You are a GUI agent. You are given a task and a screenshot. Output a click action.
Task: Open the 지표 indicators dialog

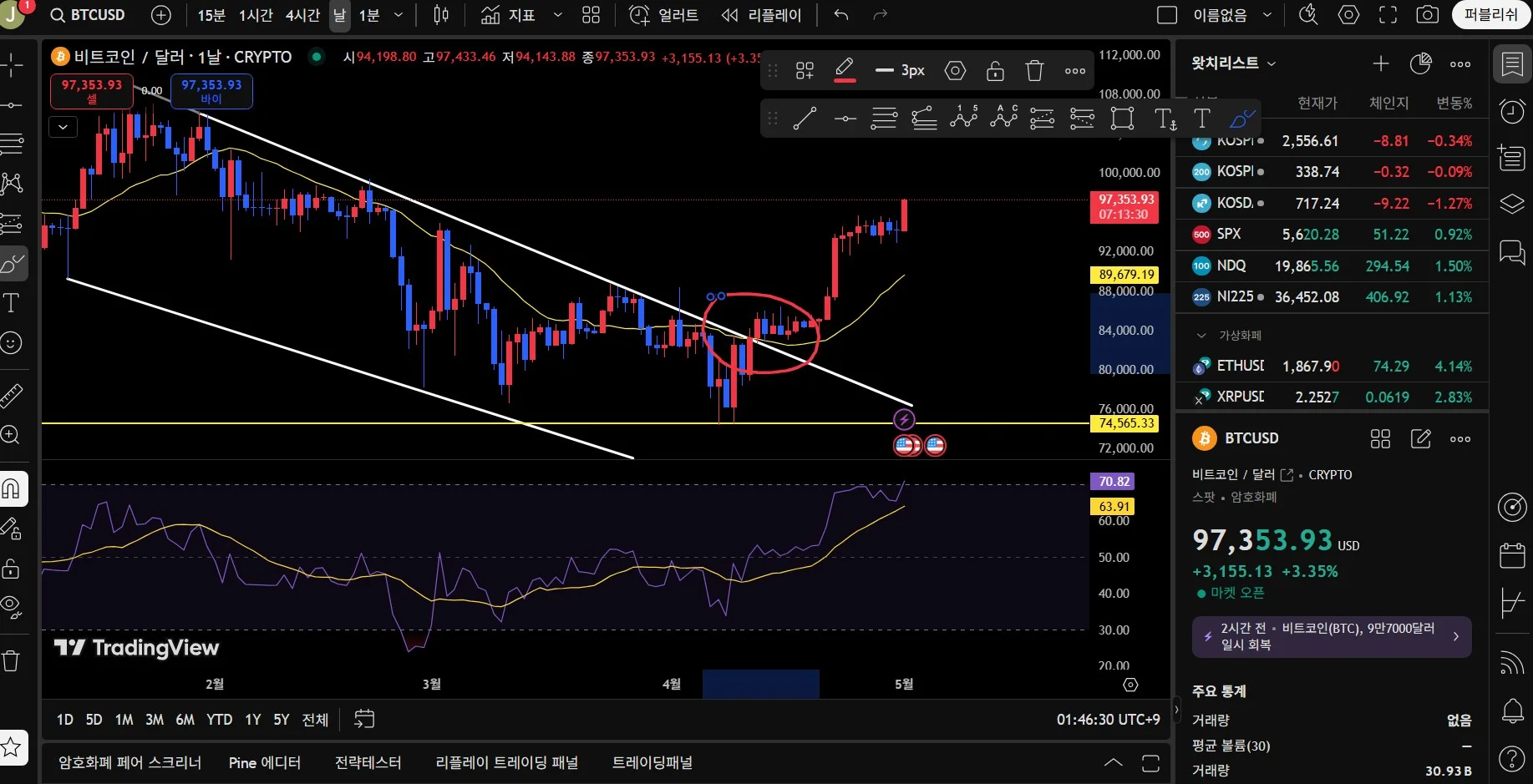(x=509, y=15)
